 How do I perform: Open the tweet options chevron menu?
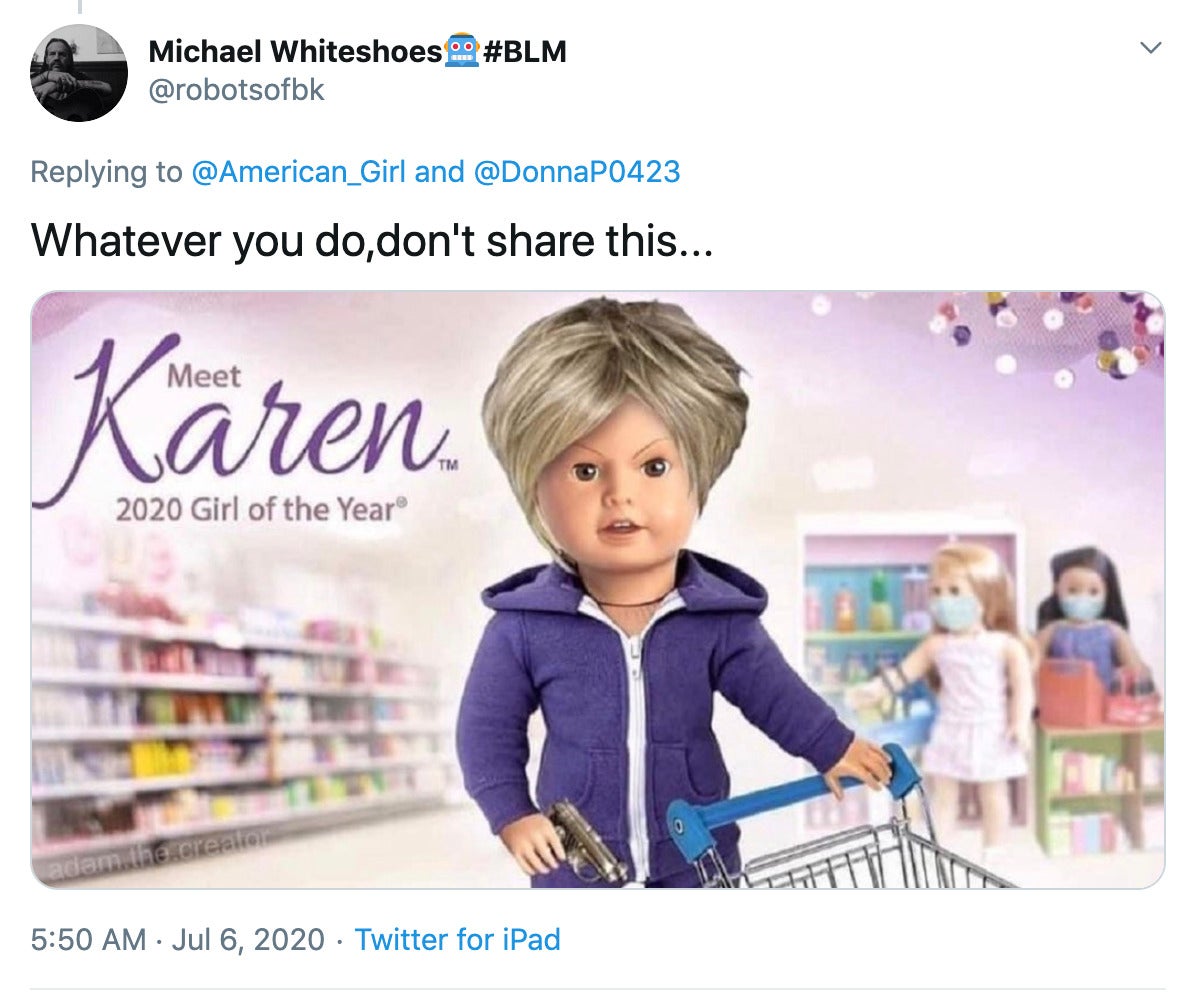pyautogui.click(x=1150, y=48)
